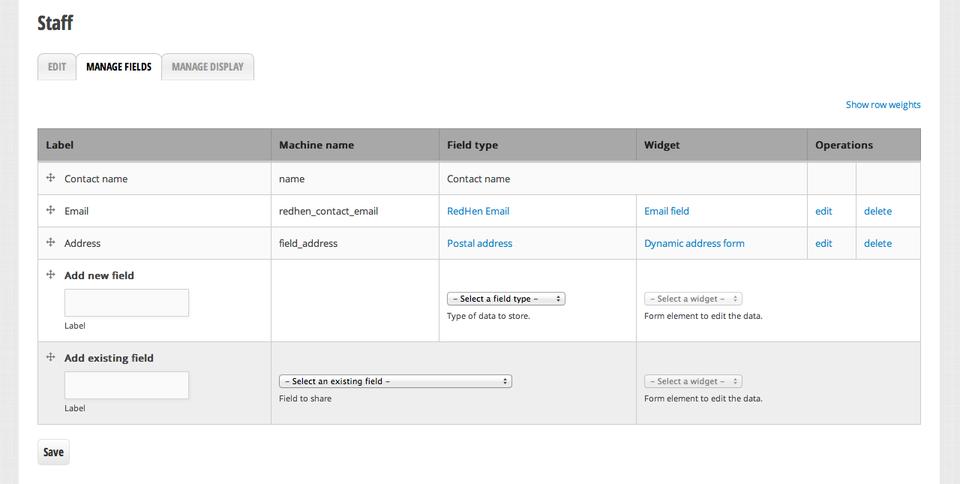Click the drag handle for Add existing field
The height and width of the screenshot is (484, 960).
pos(50,357)
